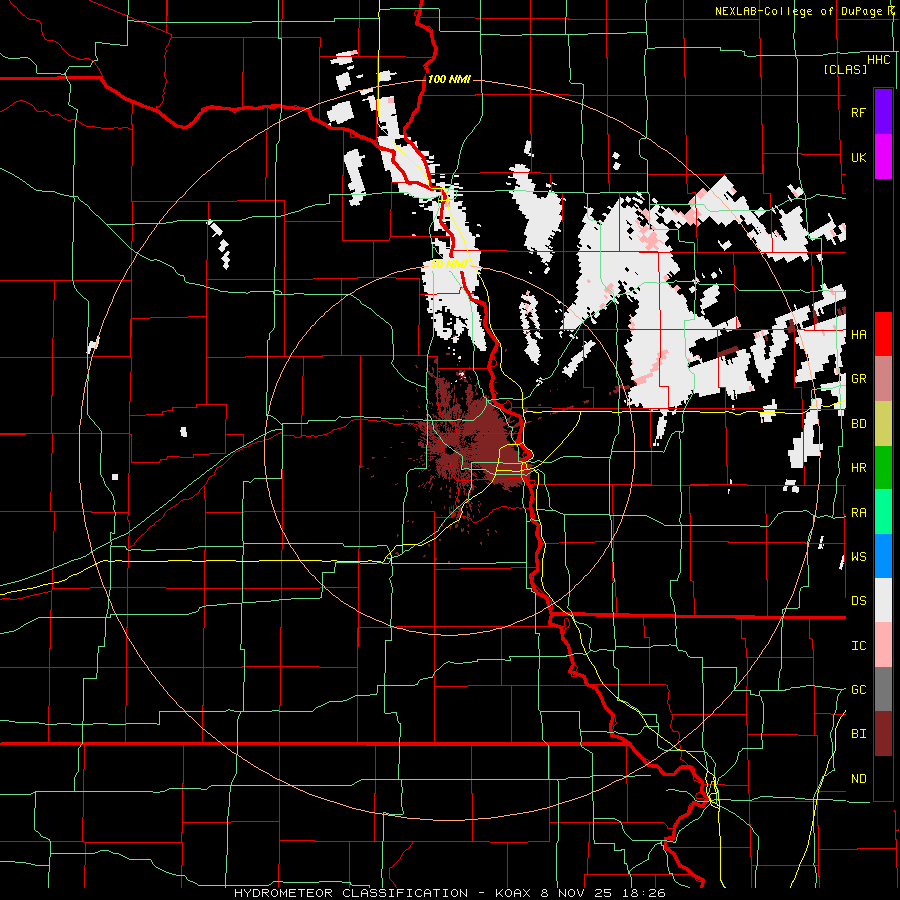Click the DS legend label

click(x=858, y=601)
